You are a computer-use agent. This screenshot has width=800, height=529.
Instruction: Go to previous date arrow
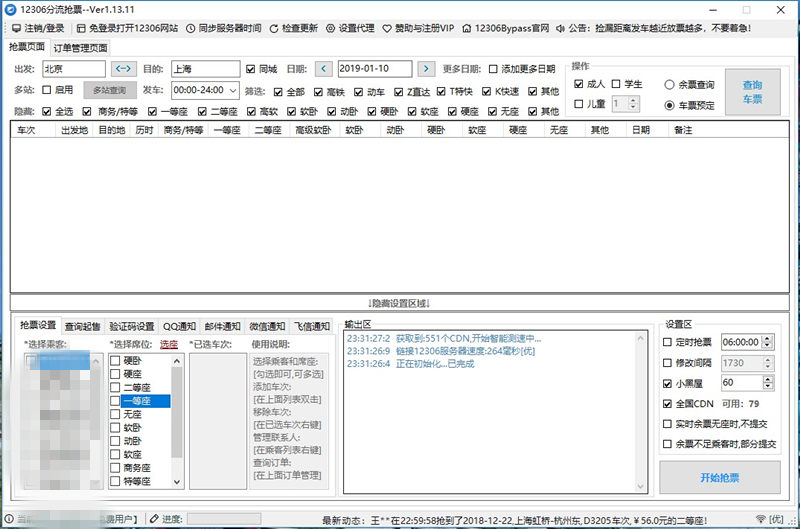[323, 68]
